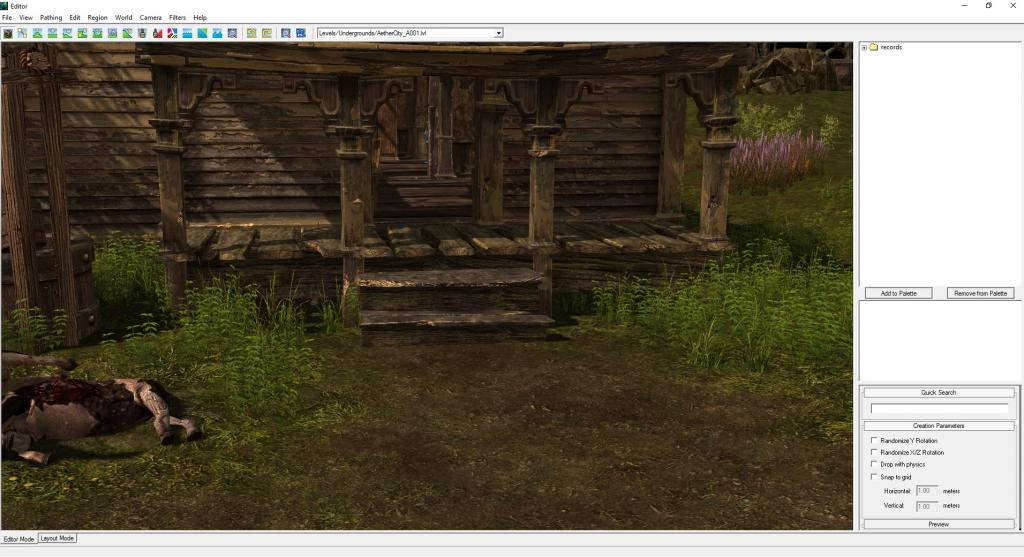The height and width of the screenshot is (557, 1024).
Task: Select the dark entity placement tool icon
Action: point(7,33)
